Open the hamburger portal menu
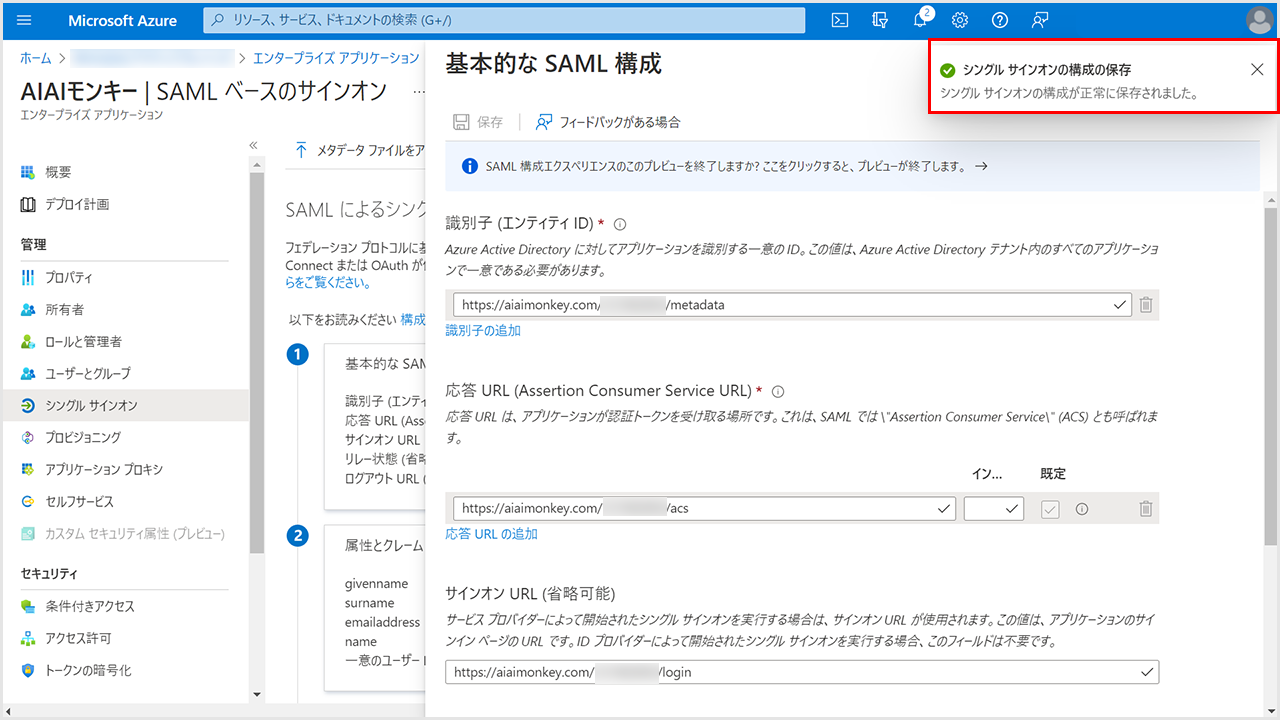Image resolution: width=1280 pixels, height=720 pixels. [x=25, y=20]
